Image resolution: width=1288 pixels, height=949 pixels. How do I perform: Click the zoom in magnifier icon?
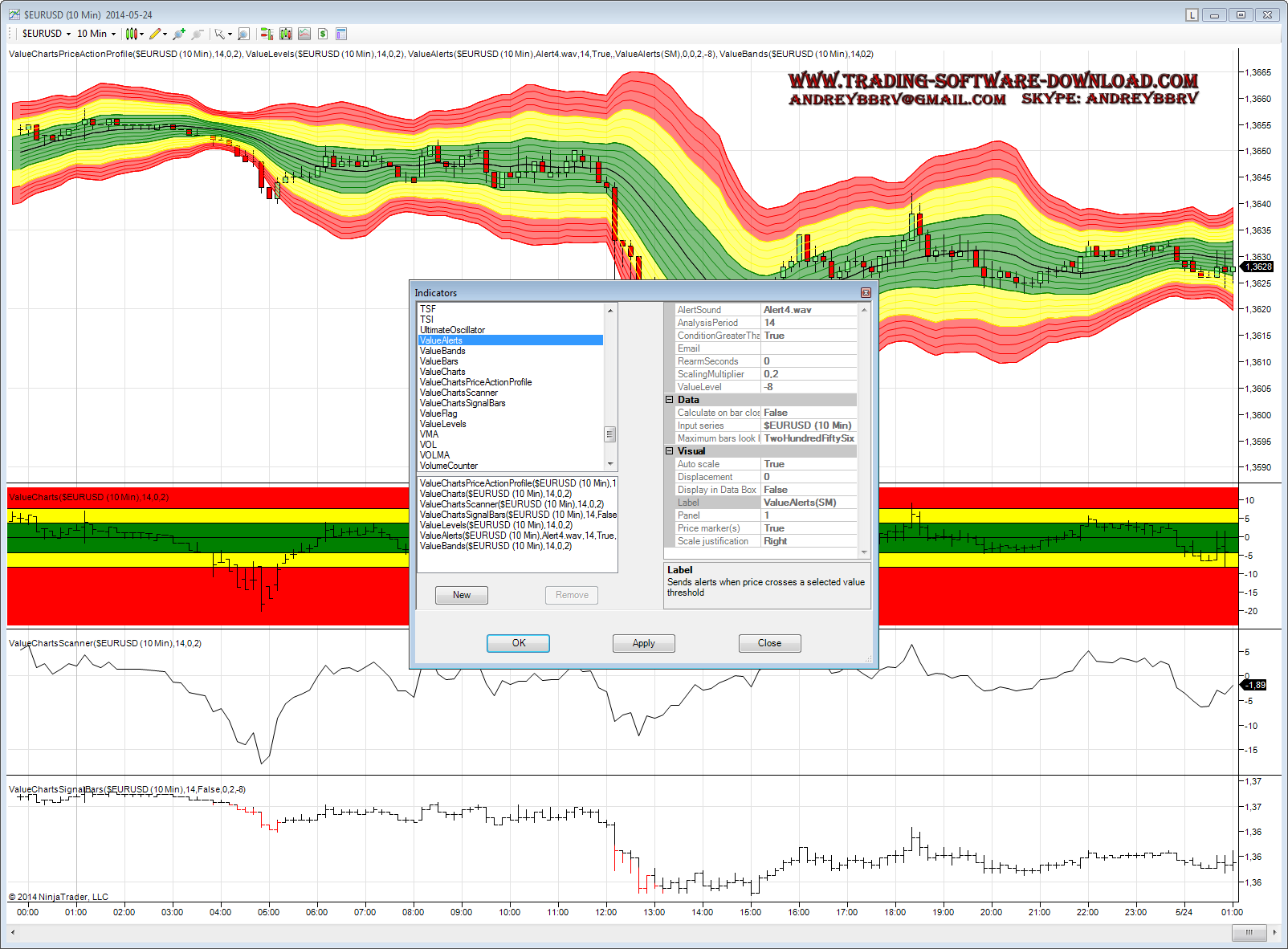point(178,34)
